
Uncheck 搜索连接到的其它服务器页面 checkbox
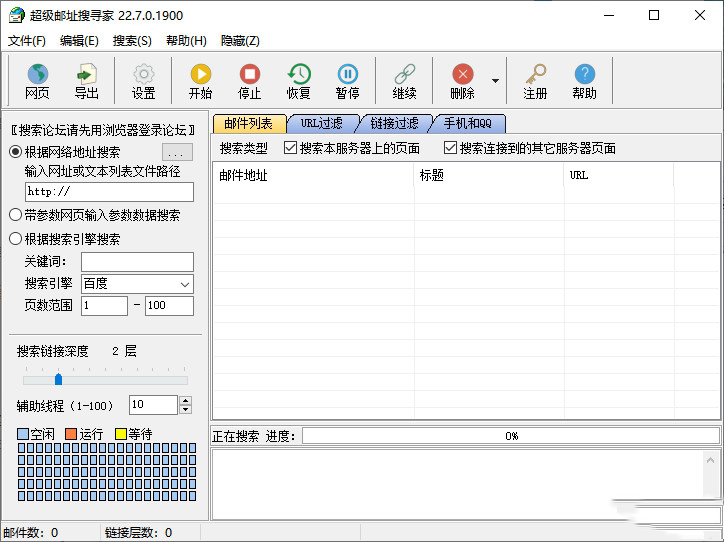(x=451, y=148)
